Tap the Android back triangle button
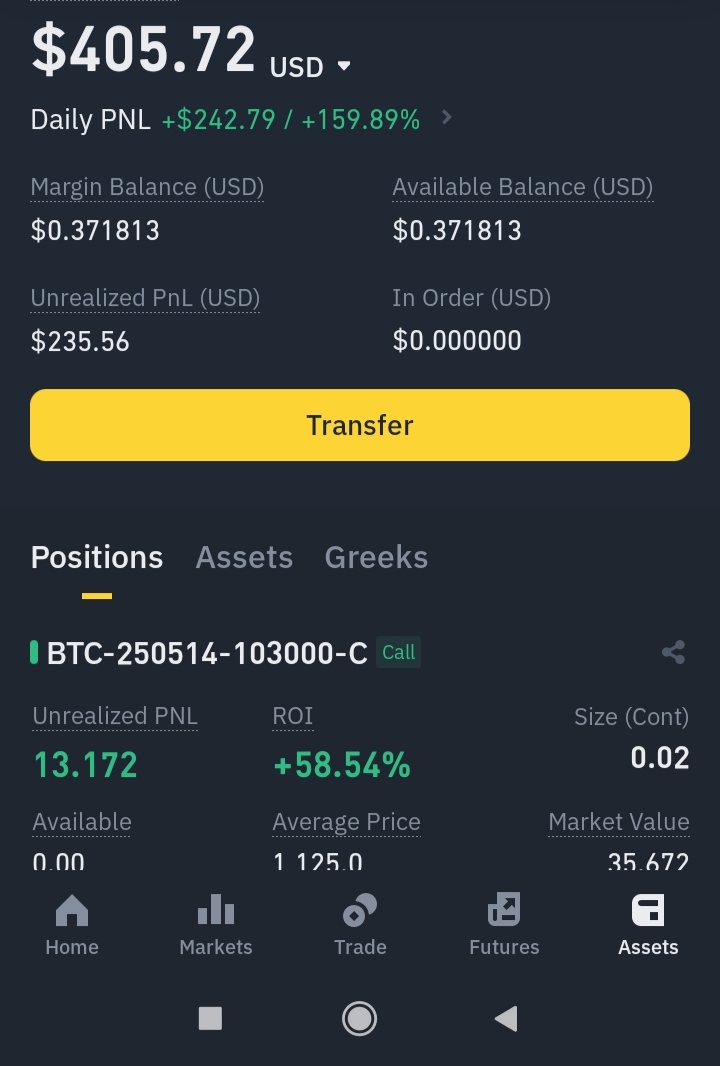This screenshot has width=720, height=1066. [x=507, y=1018]
